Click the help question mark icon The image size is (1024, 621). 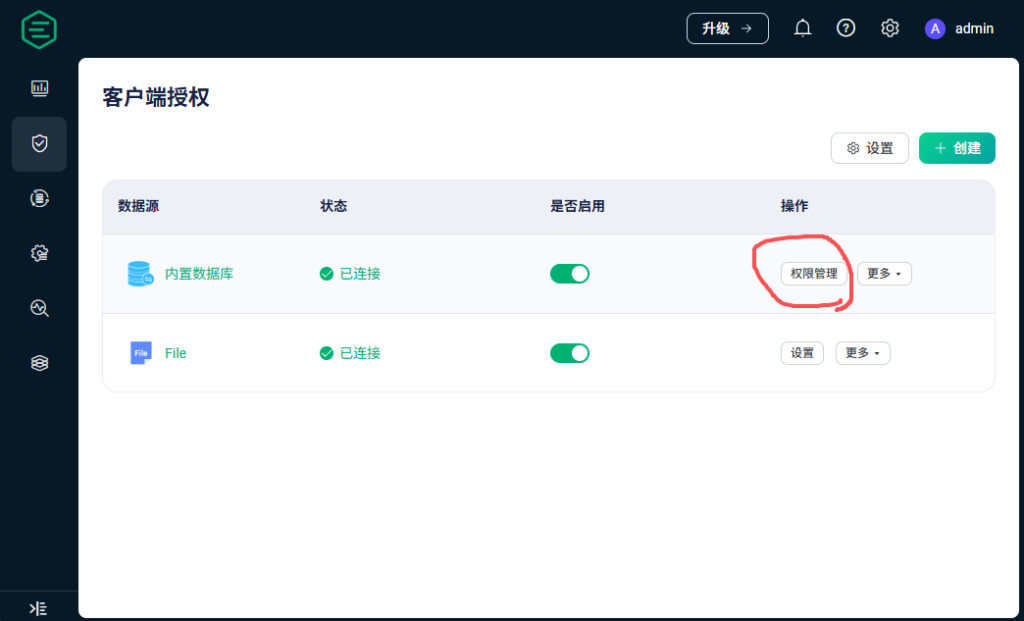[846, 29]
